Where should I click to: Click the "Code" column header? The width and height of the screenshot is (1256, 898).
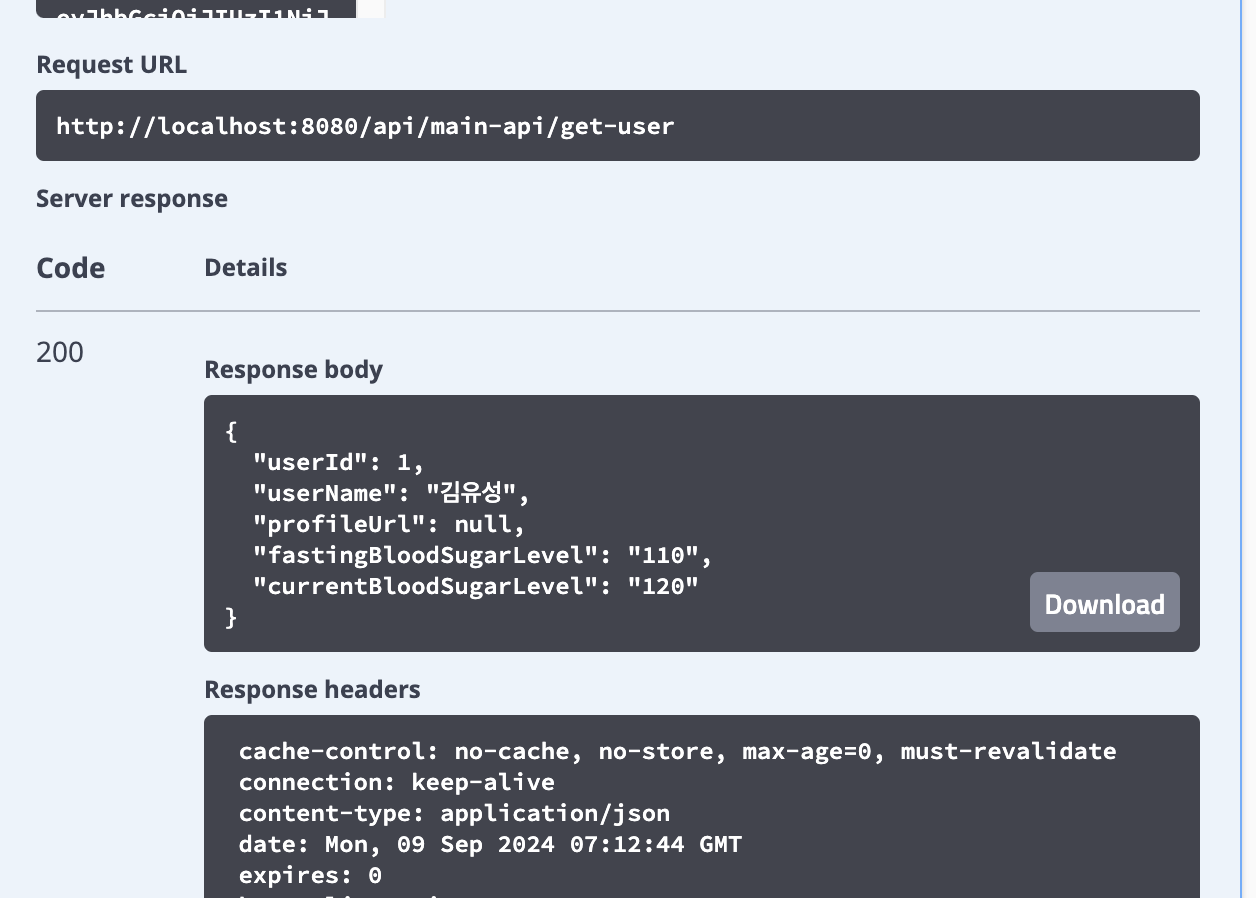tap(71, 268)
